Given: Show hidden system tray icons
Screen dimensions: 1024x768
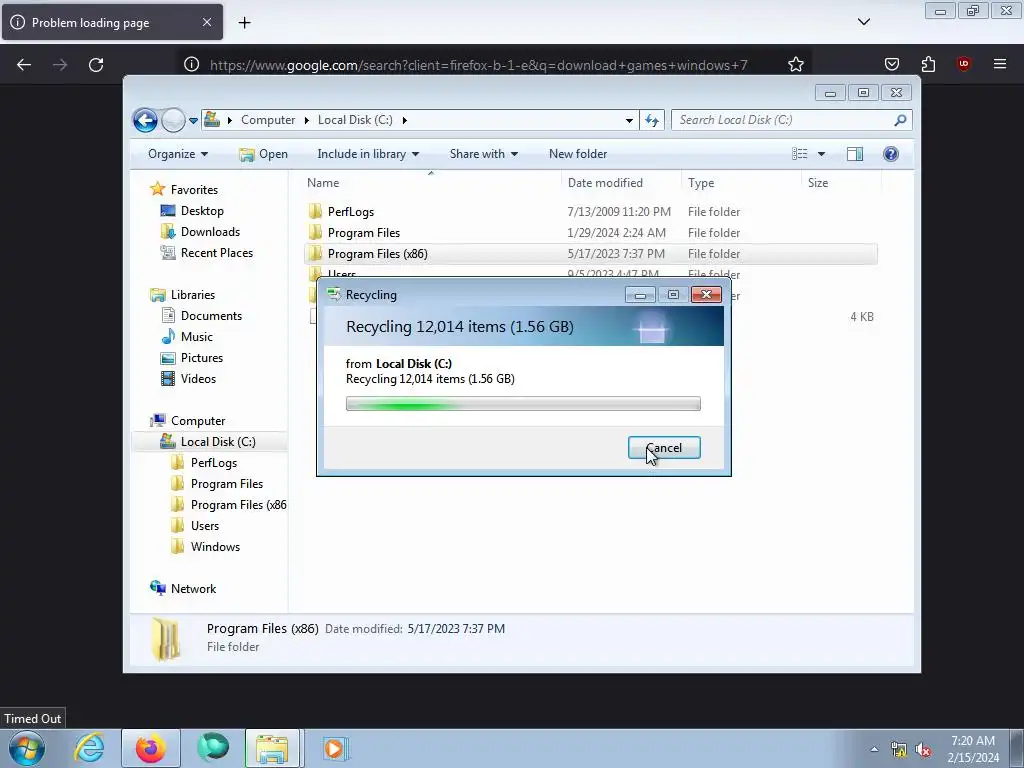Looking at the screenshot, I should tap(874, 749).
